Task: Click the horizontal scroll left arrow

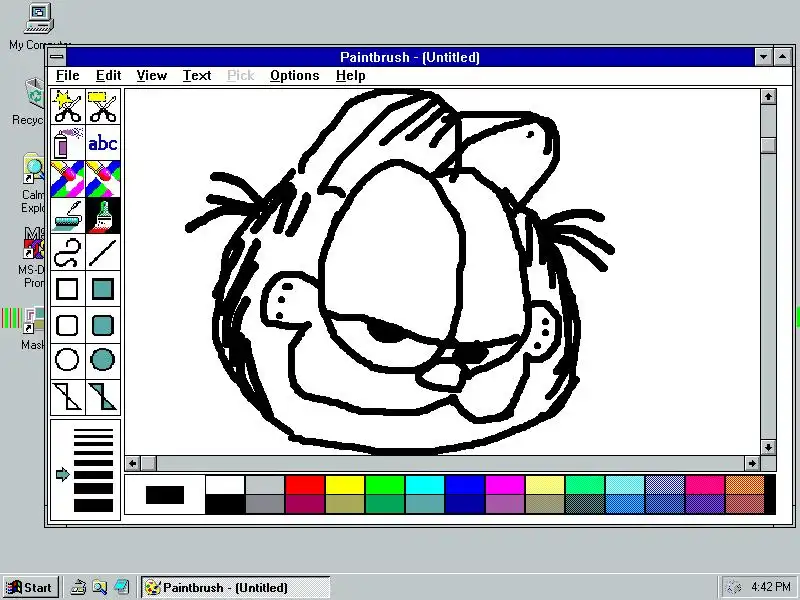Action: pos(133,463)
